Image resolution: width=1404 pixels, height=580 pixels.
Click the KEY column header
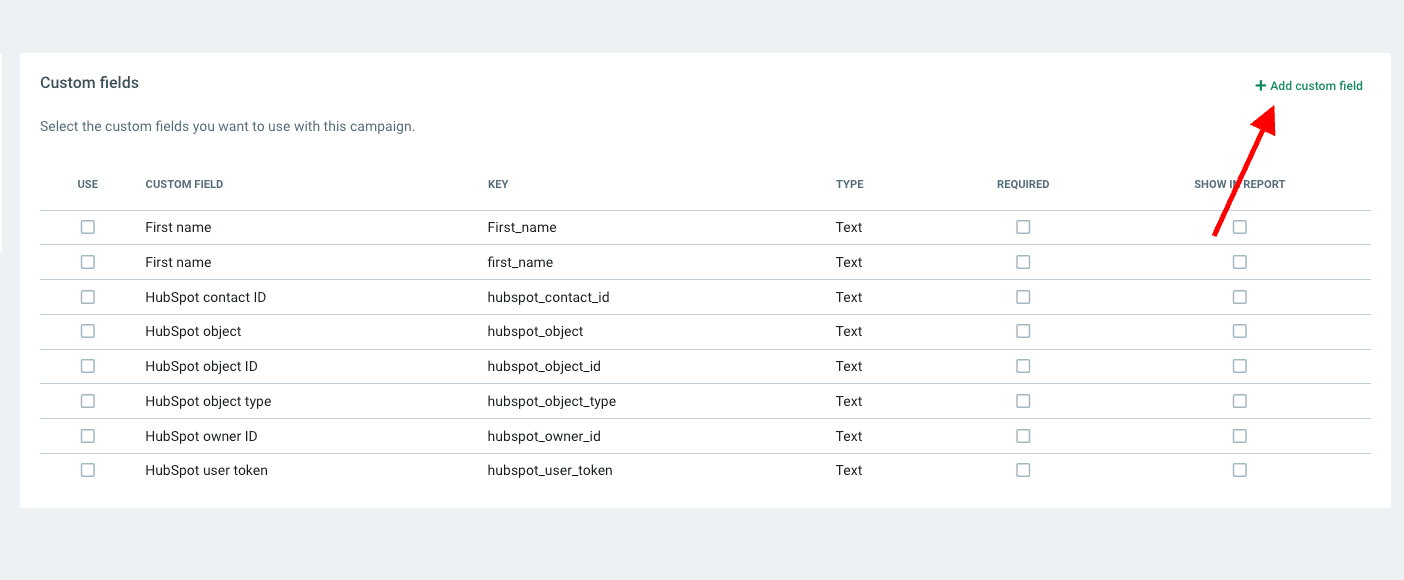[x=498, y=184]
